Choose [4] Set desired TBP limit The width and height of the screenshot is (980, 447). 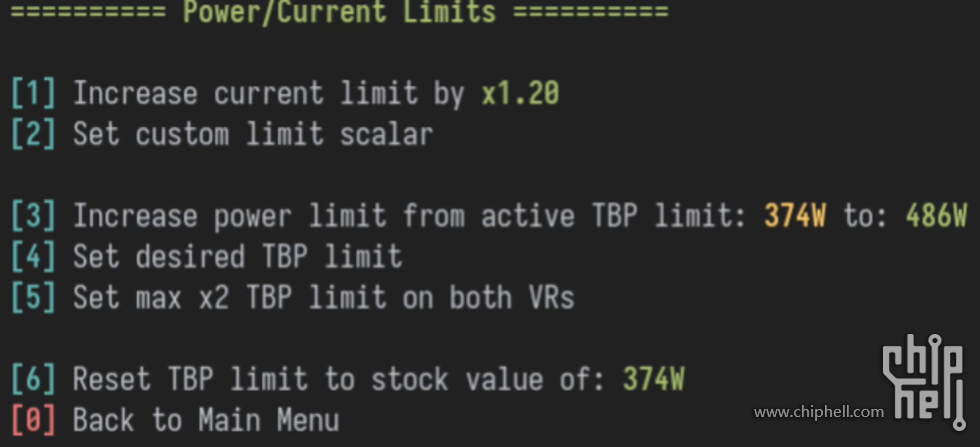pyautogui.click(x=206, y=257)
